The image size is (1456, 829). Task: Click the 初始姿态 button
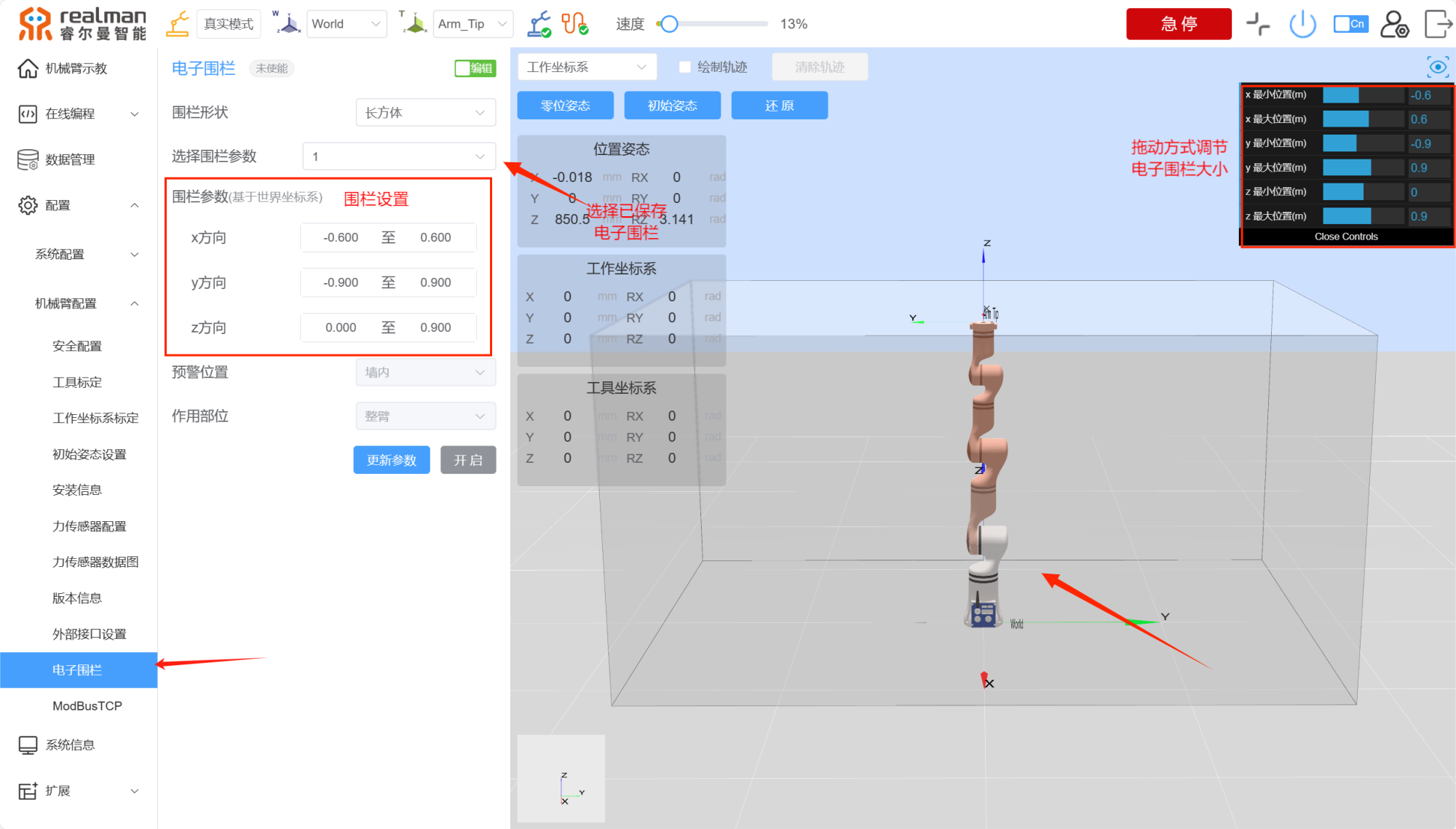[x=673, y=106]
